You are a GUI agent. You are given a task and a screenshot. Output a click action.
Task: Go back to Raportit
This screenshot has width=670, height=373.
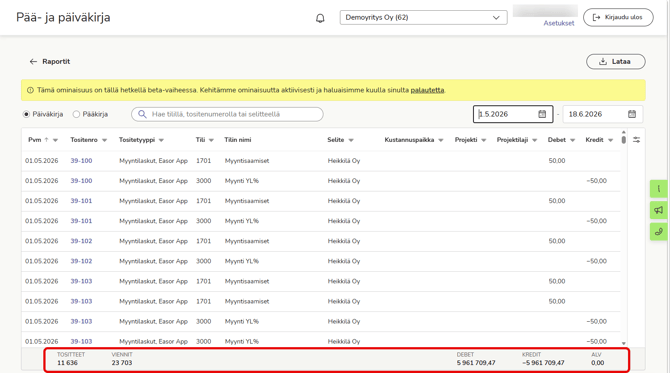pos(56,62)
